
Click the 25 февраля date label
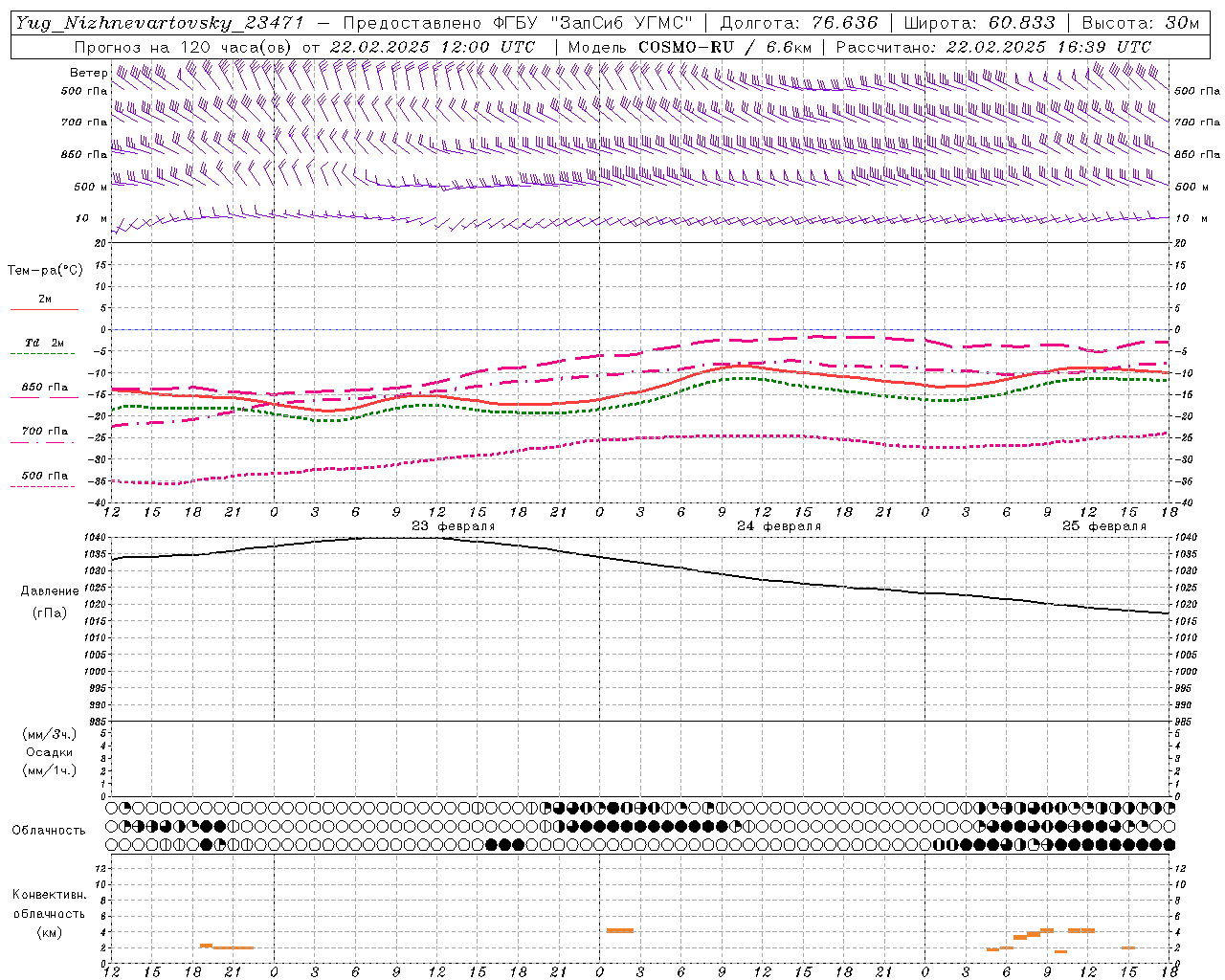[x=1104, y=526]
